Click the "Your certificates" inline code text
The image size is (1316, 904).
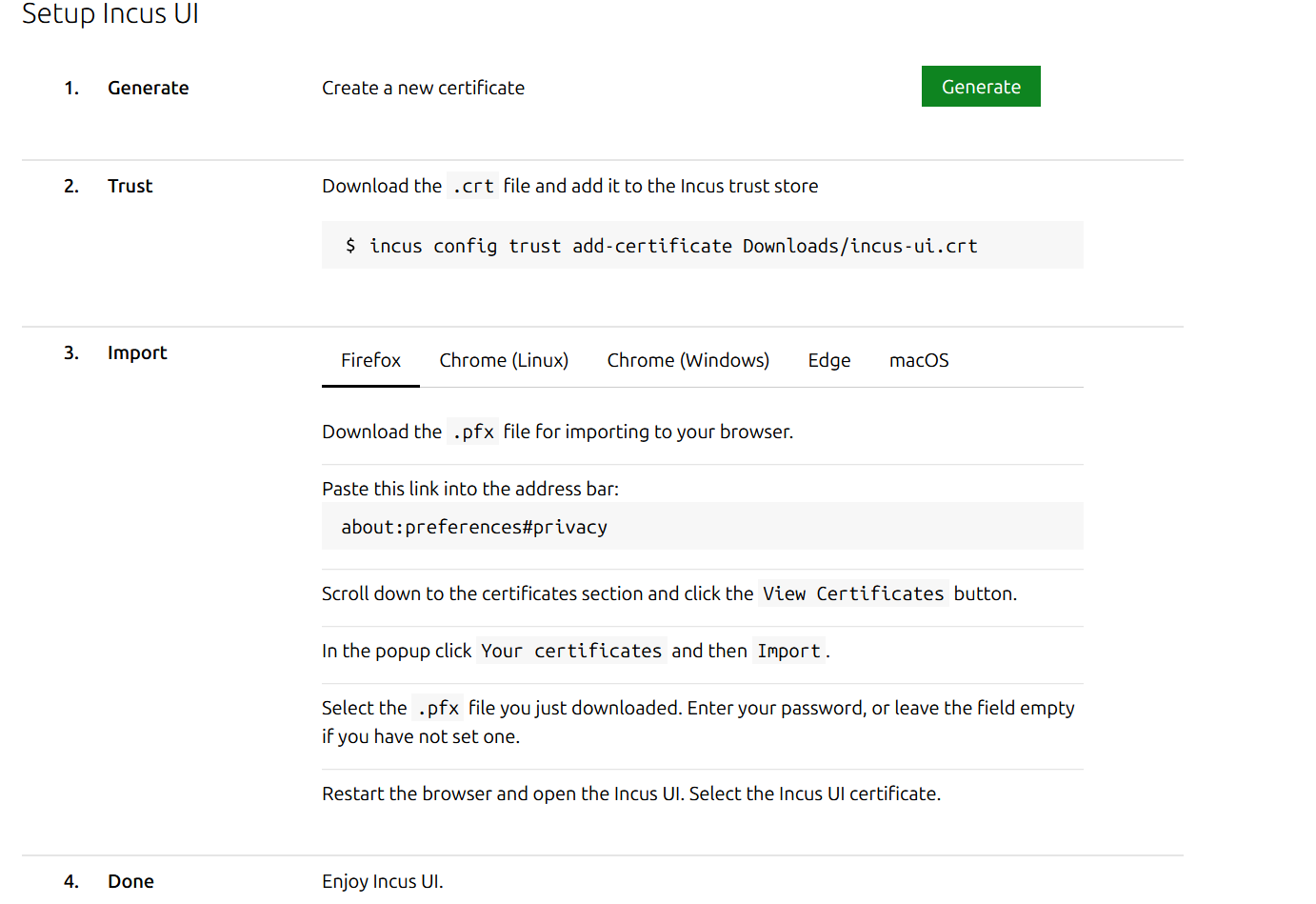point(570,651)
